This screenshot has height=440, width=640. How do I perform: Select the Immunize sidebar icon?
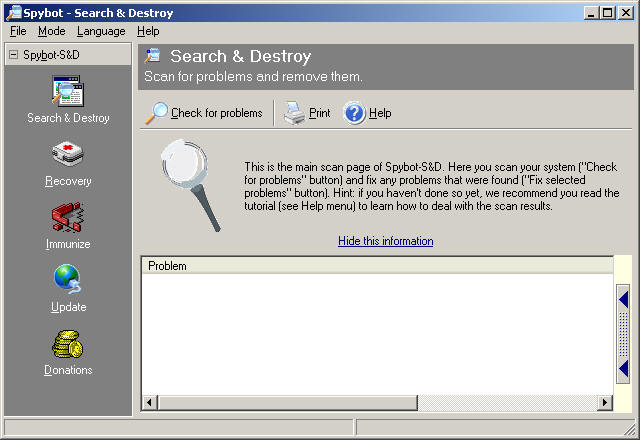[x=68, y=217]
